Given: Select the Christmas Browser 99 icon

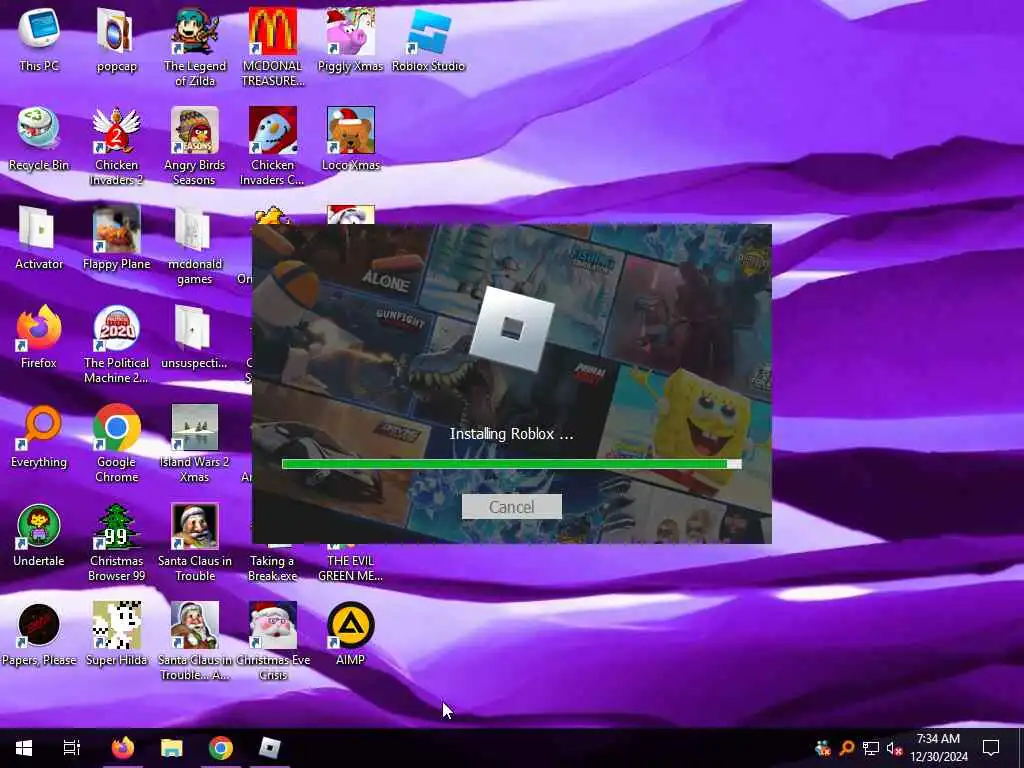Looking at the screenshot, I should (x=116, y=543).
